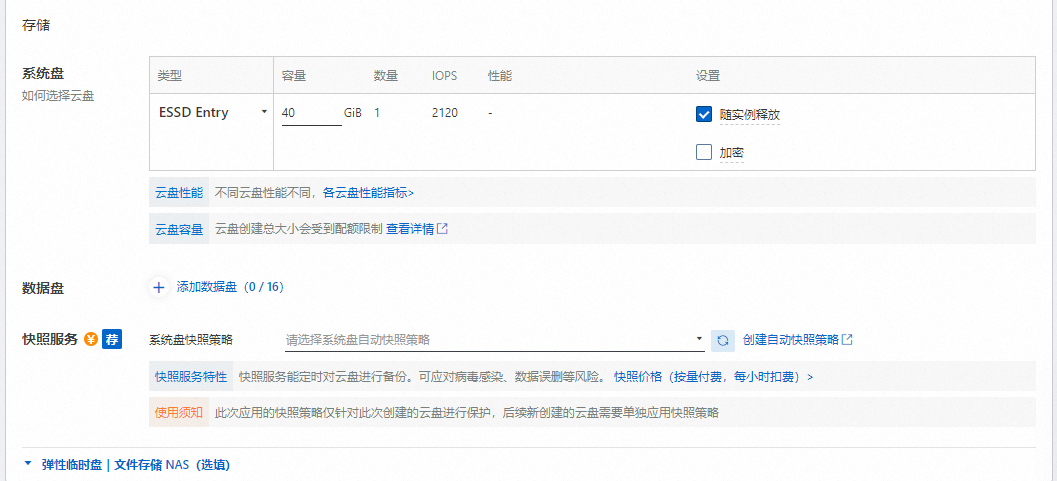Open the 系统盘快照策略 selection dropdown
Viewport: 1057px width, 481px height.
pos(495,340)
